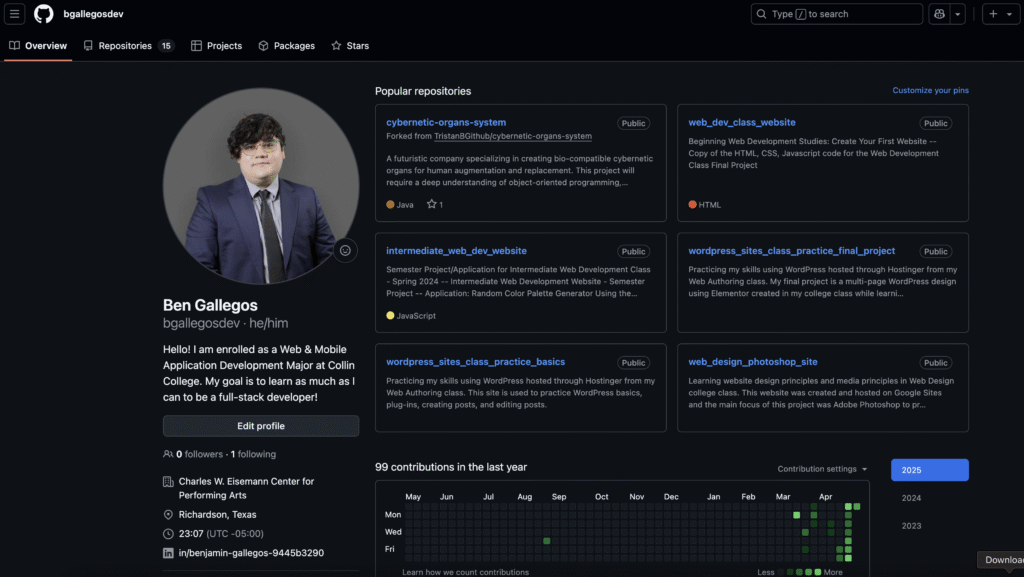Open the Contribution settings dropdown
This screenshot has height=577, width=1024.
822,469
